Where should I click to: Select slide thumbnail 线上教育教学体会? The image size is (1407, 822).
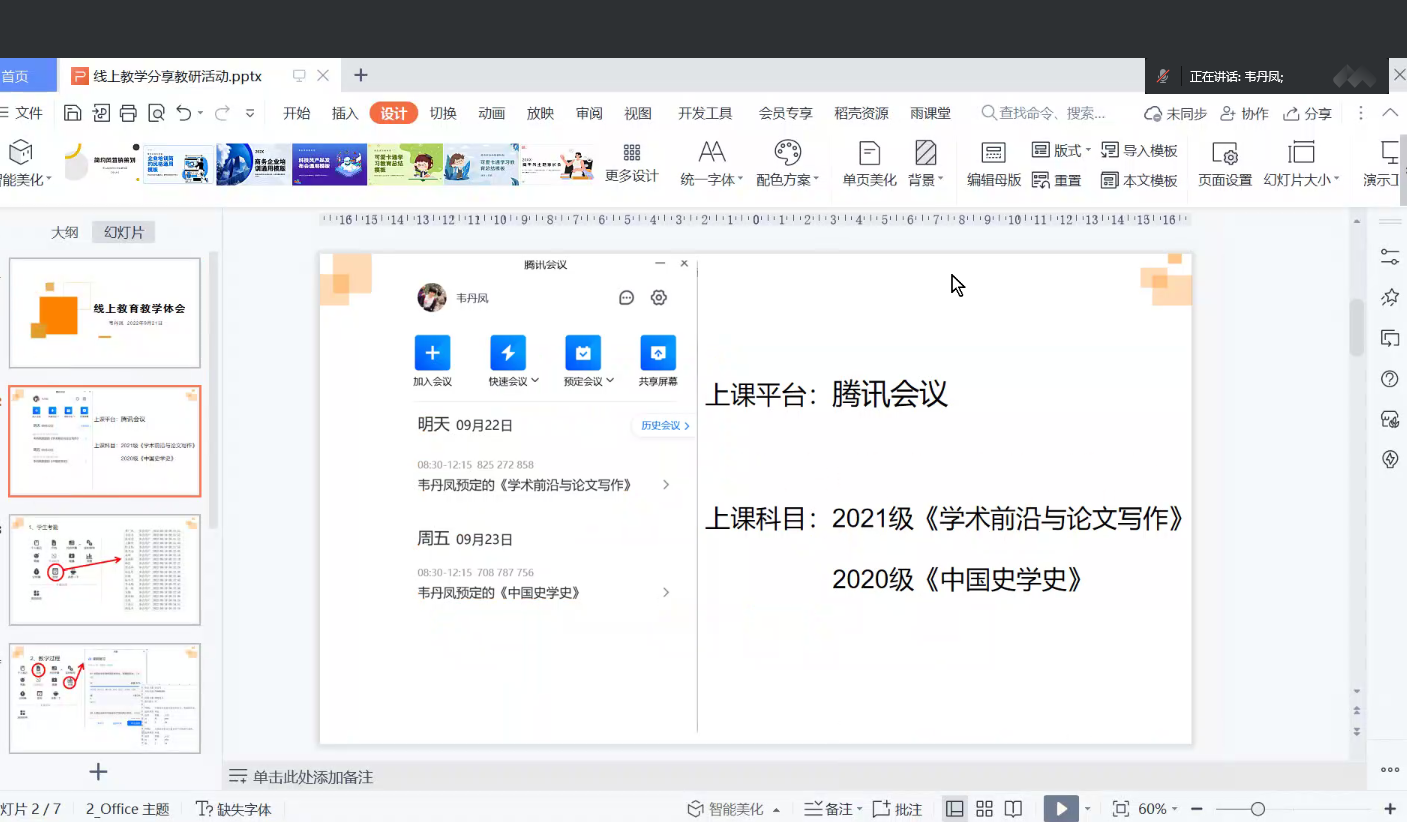click(105, 313)
